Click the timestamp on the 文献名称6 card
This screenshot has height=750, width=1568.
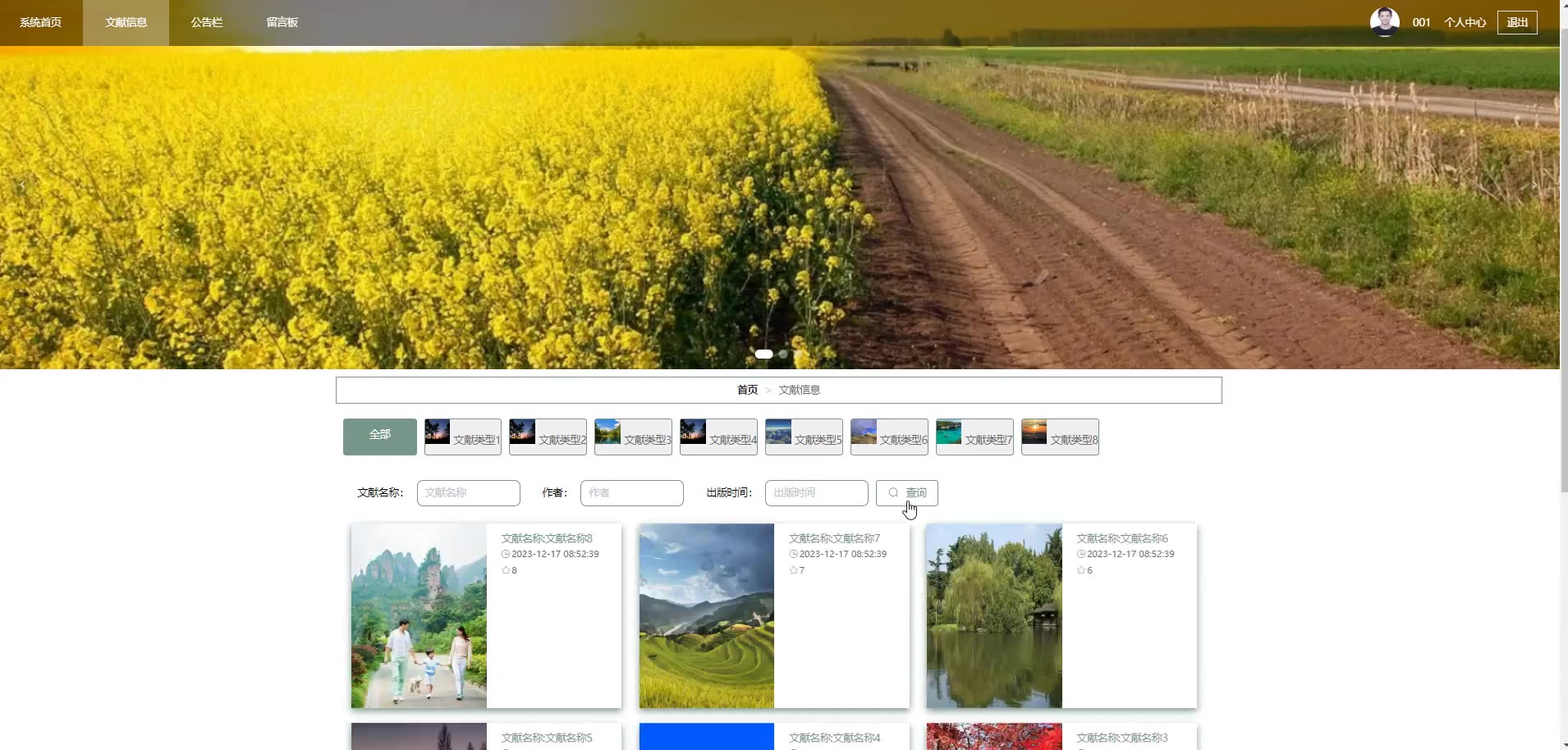(1130, 554)
